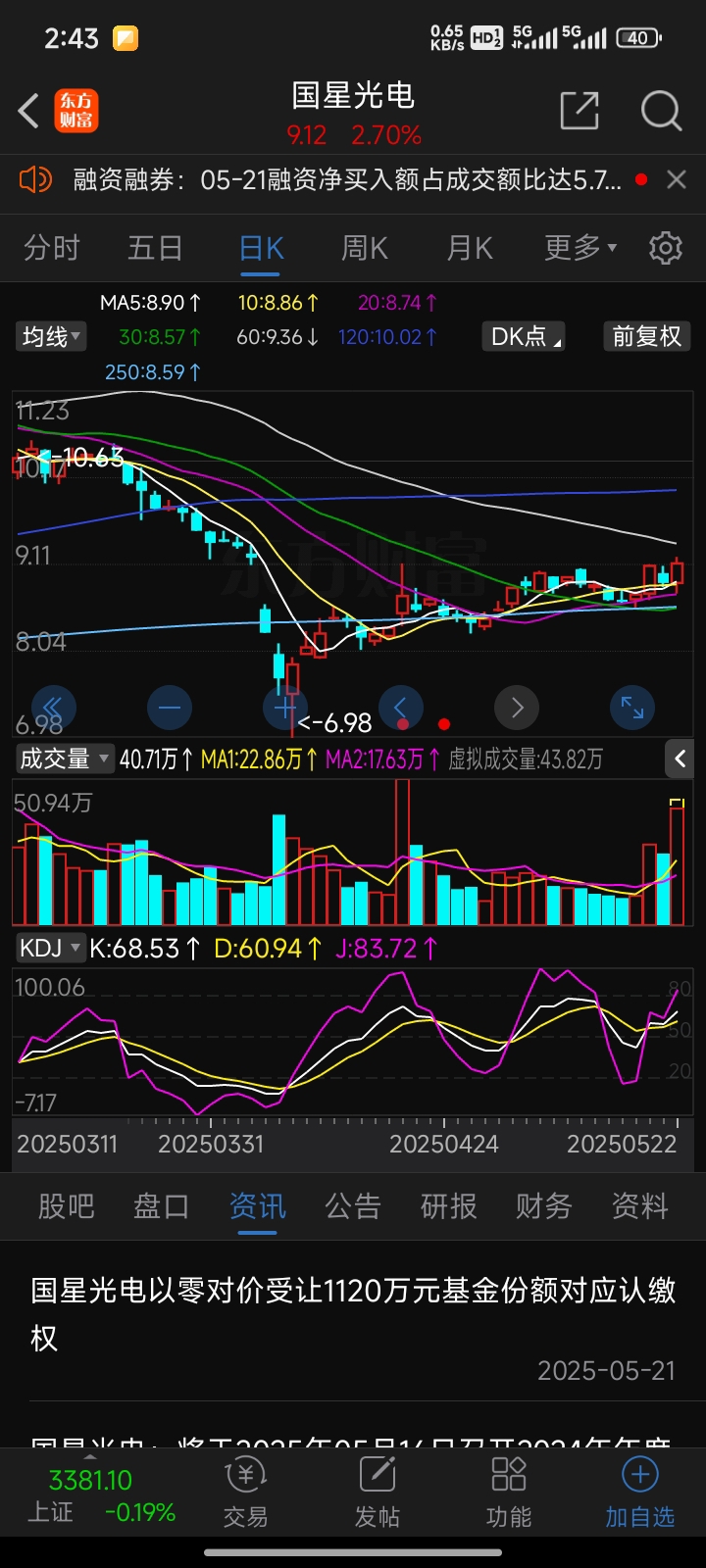
Task: Tap the 250:8.59 moving average value
Action: pyautogui.click(x=153, y=372)
